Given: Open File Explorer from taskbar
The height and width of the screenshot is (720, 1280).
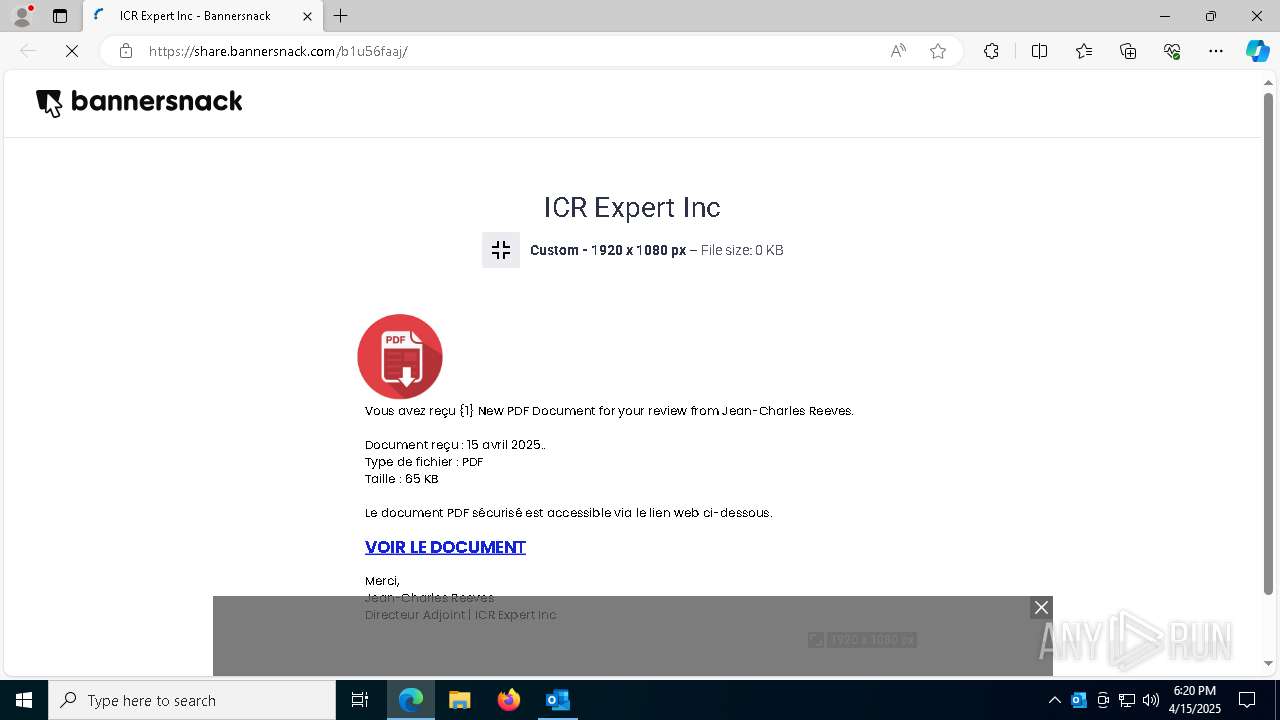Looking at the screenshot, I should [460, 700].
